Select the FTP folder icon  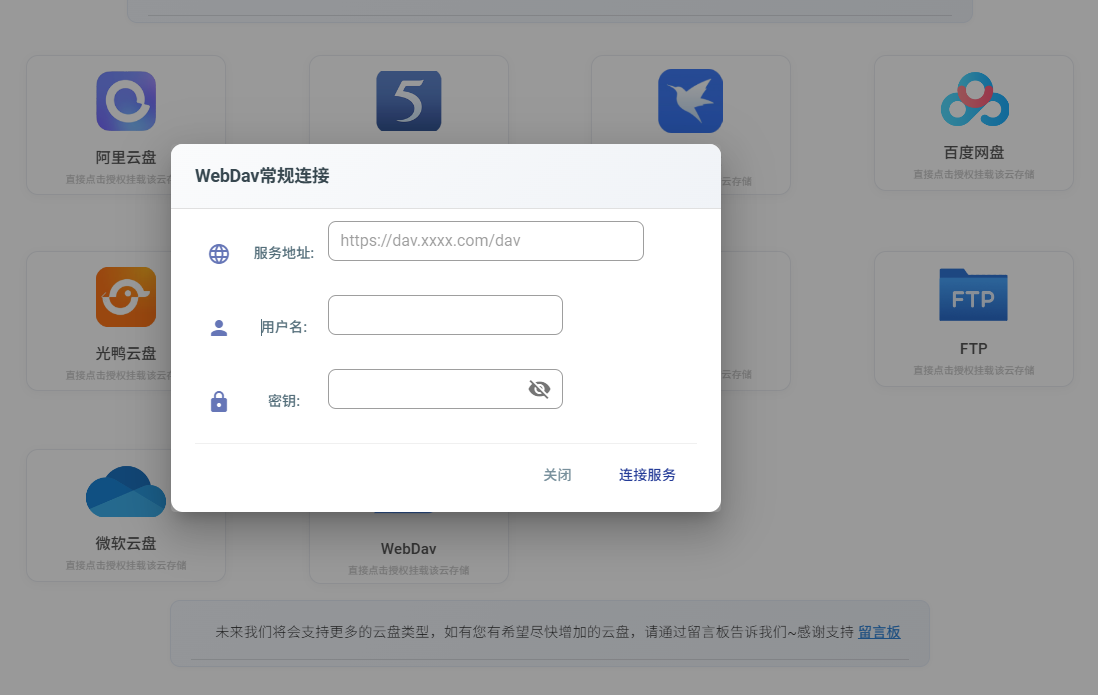[x=973, y=295]
